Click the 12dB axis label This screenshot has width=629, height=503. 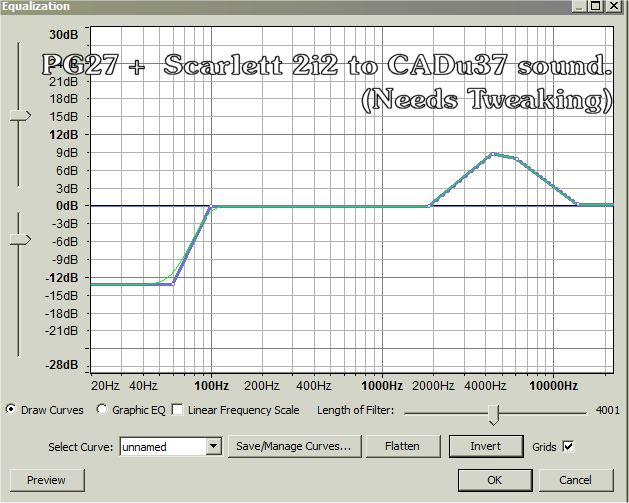pos(64,135)
